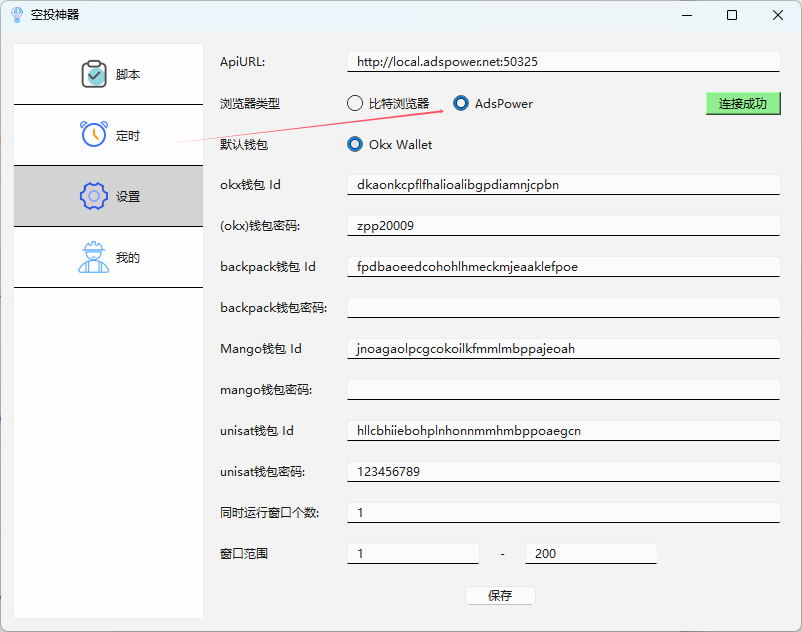Viewport: 802px width, 632px height.
Task: Click the 同时运行窗口个数 field
Action: click(563, 512)
